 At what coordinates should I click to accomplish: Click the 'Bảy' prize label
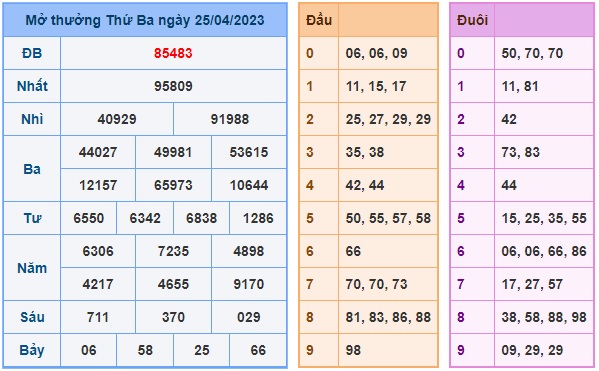[x=32, y=350]
